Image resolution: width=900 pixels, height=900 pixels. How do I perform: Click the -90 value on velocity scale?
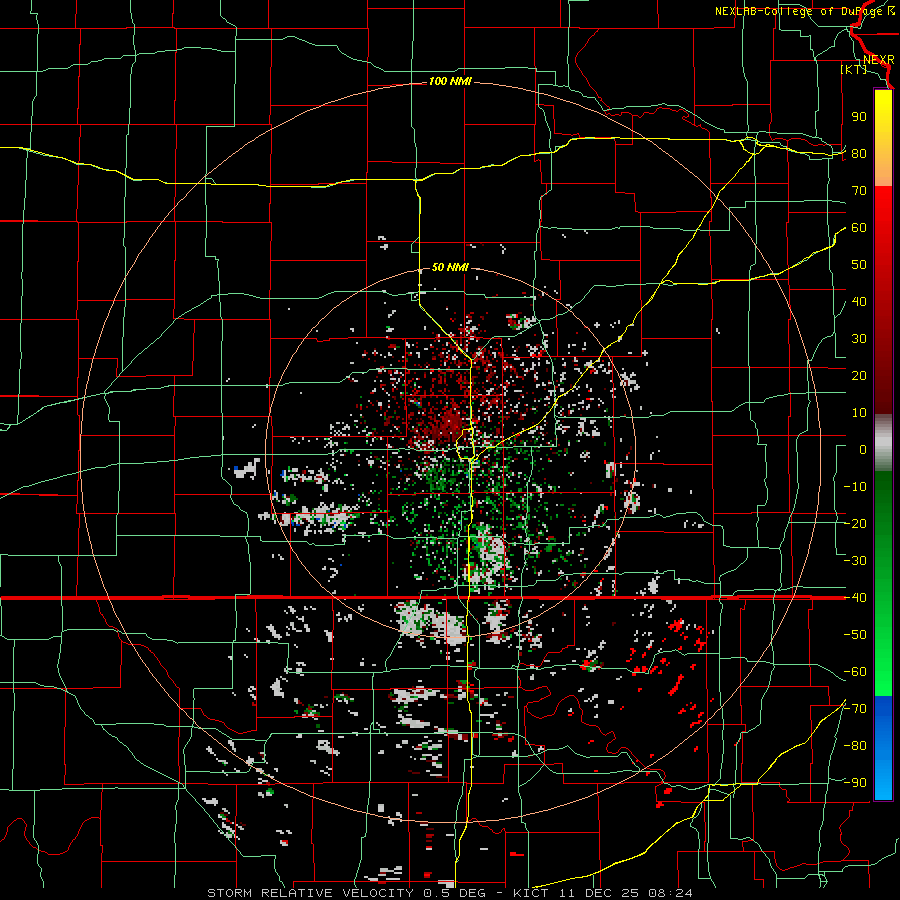(x=855, y=783)
